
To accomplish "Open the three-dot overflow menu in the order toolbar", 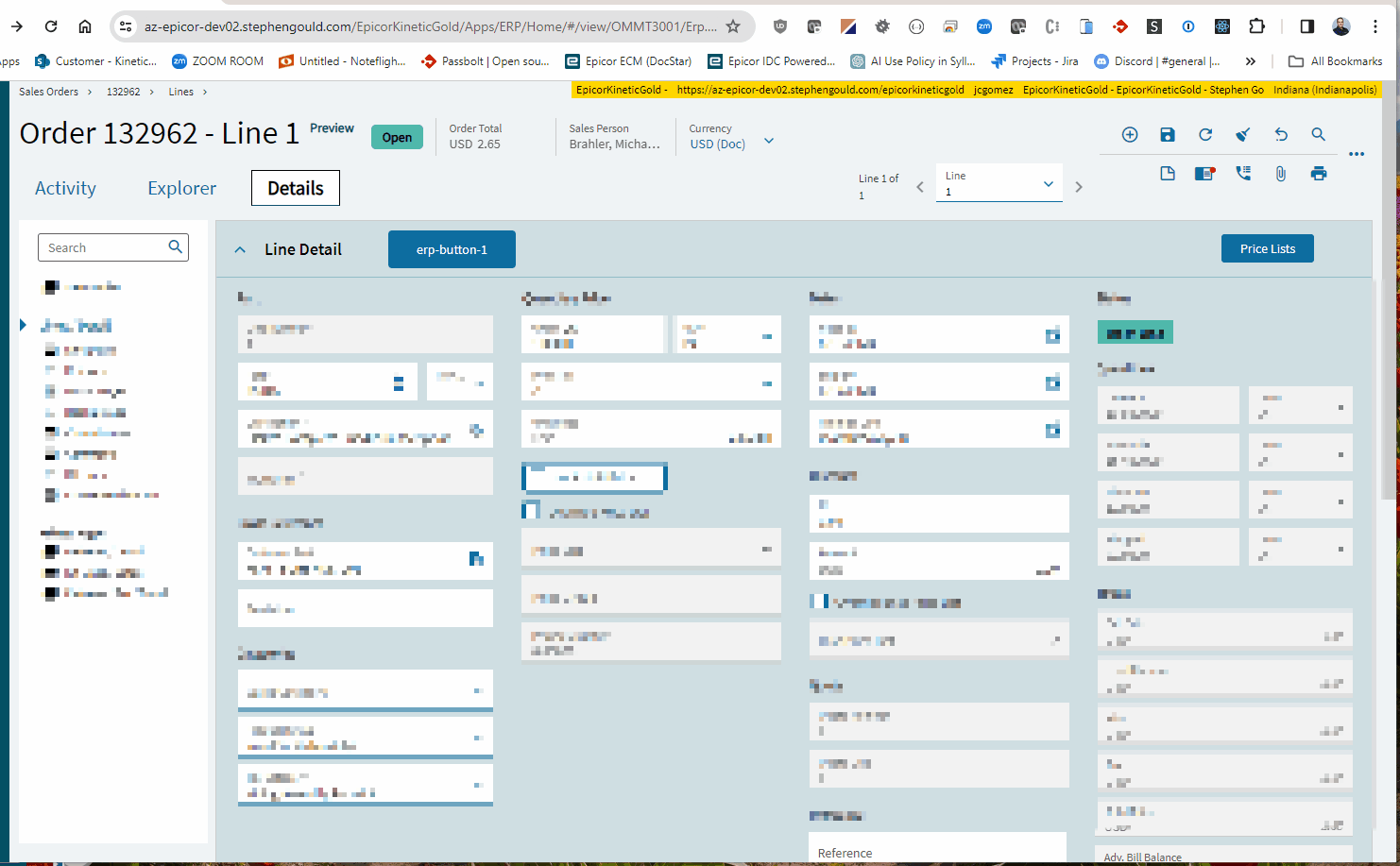I will tap(1357, 154).
